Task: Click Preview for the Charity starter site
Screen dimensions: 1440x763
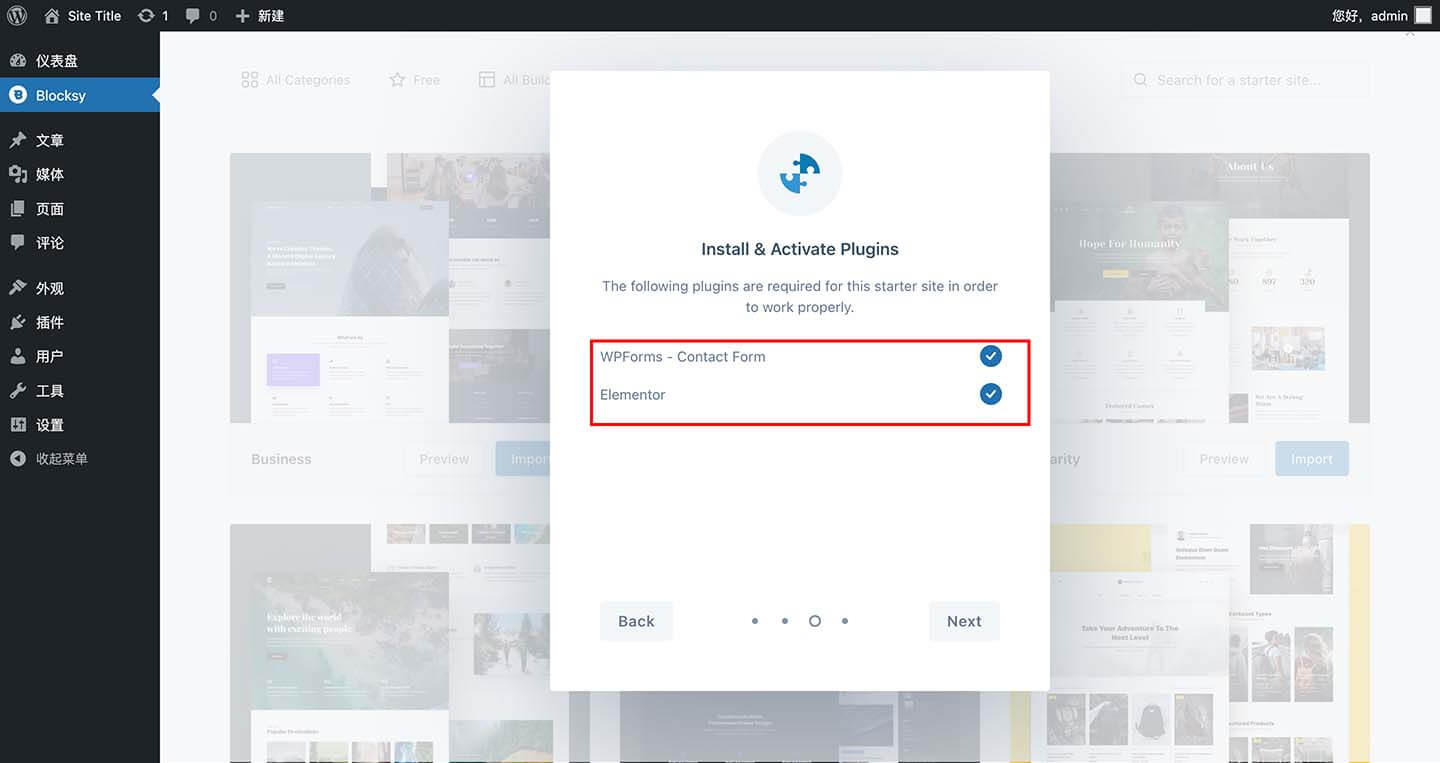Action: pos(1224,459)
